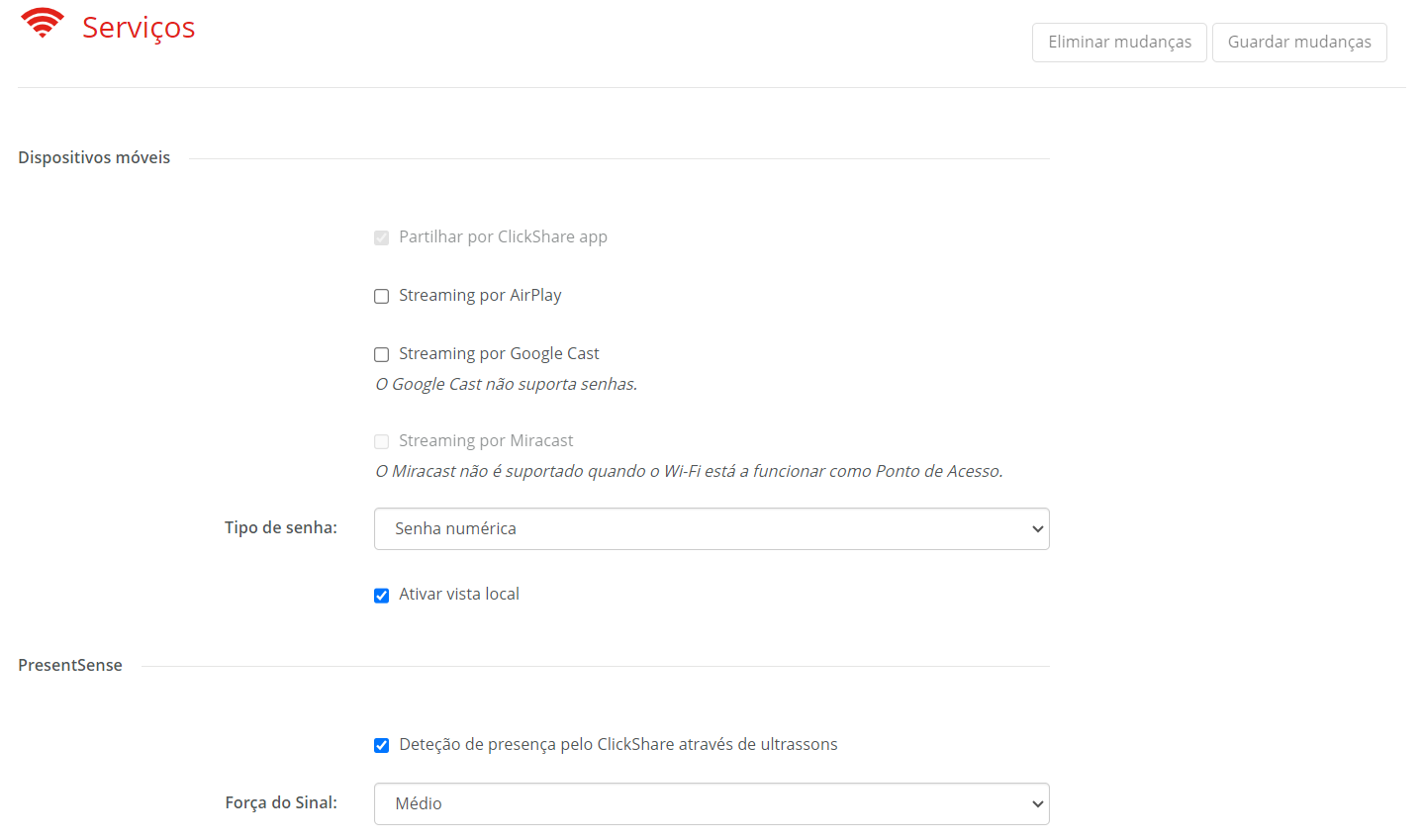This screenshot has height=840, width=1423.
Task: Open the Senha numérica dropdown
Action: [711, 529]
